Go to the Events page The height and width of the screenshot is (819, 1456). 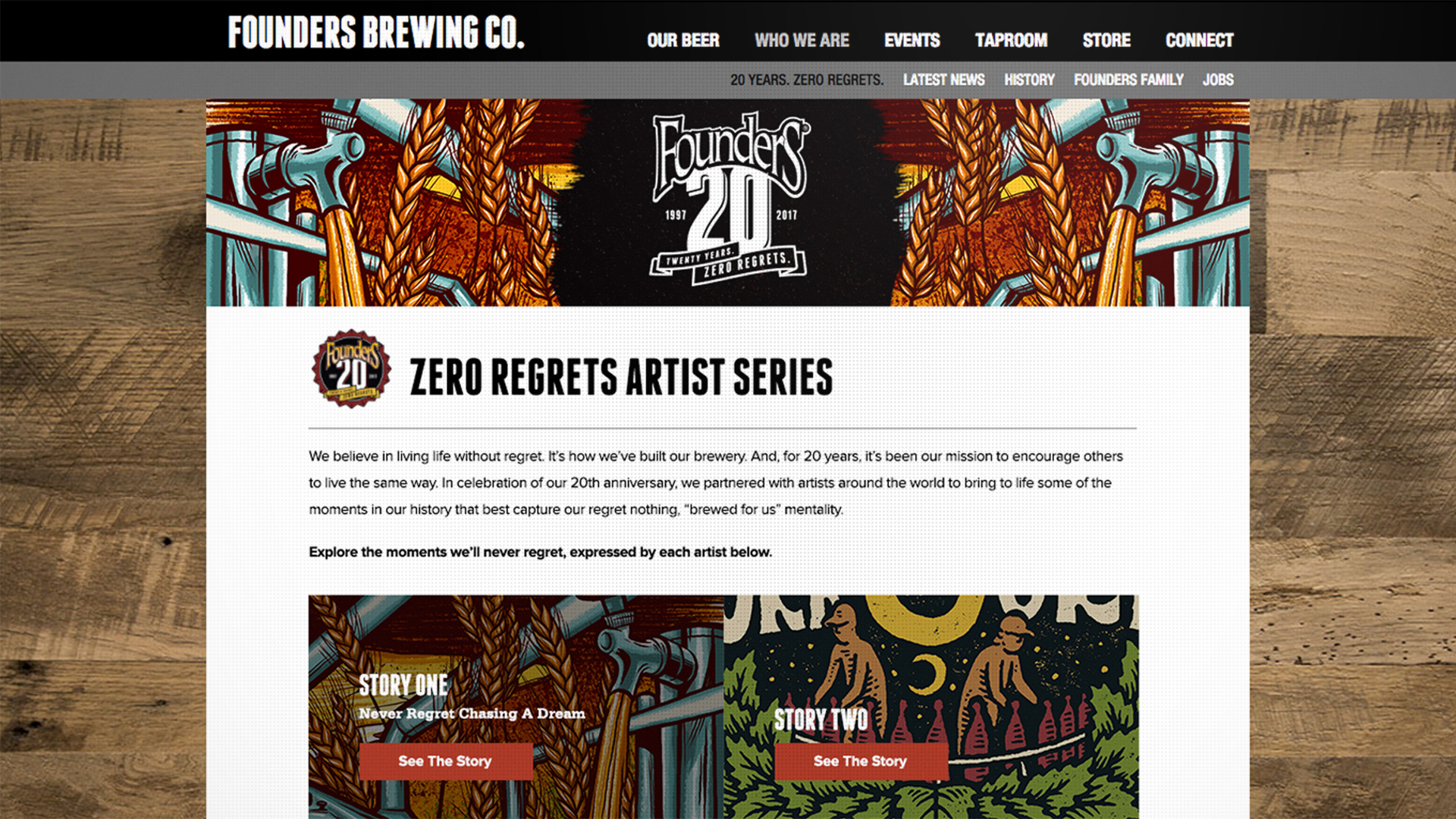[912, 40]
